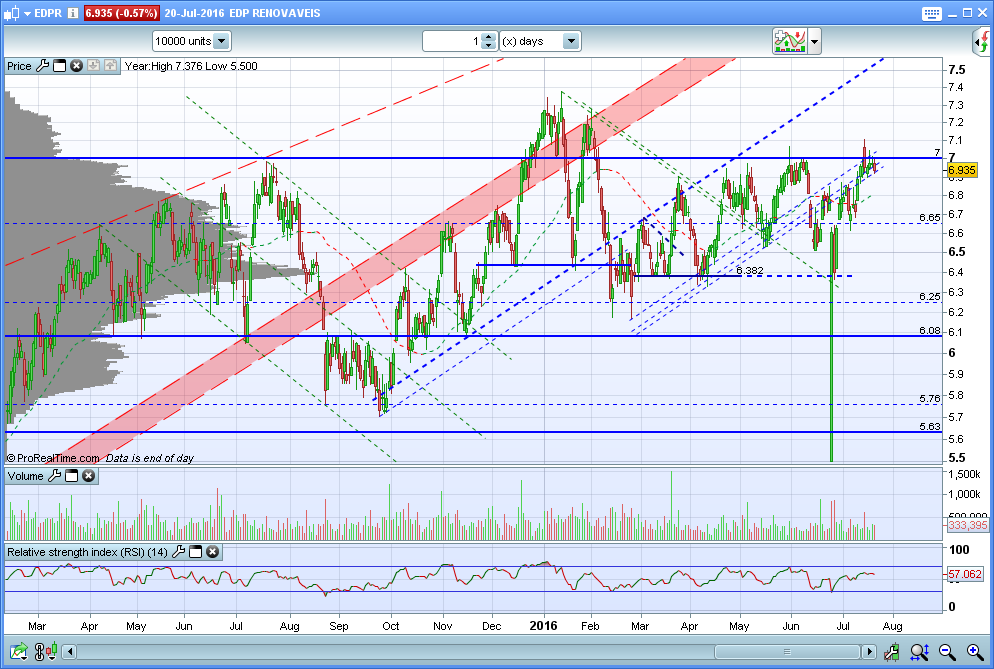This screenshot has height=669, width=994.
Task: Expand the collapsed side panel with red-green arrows
Action: pos(982,42)
